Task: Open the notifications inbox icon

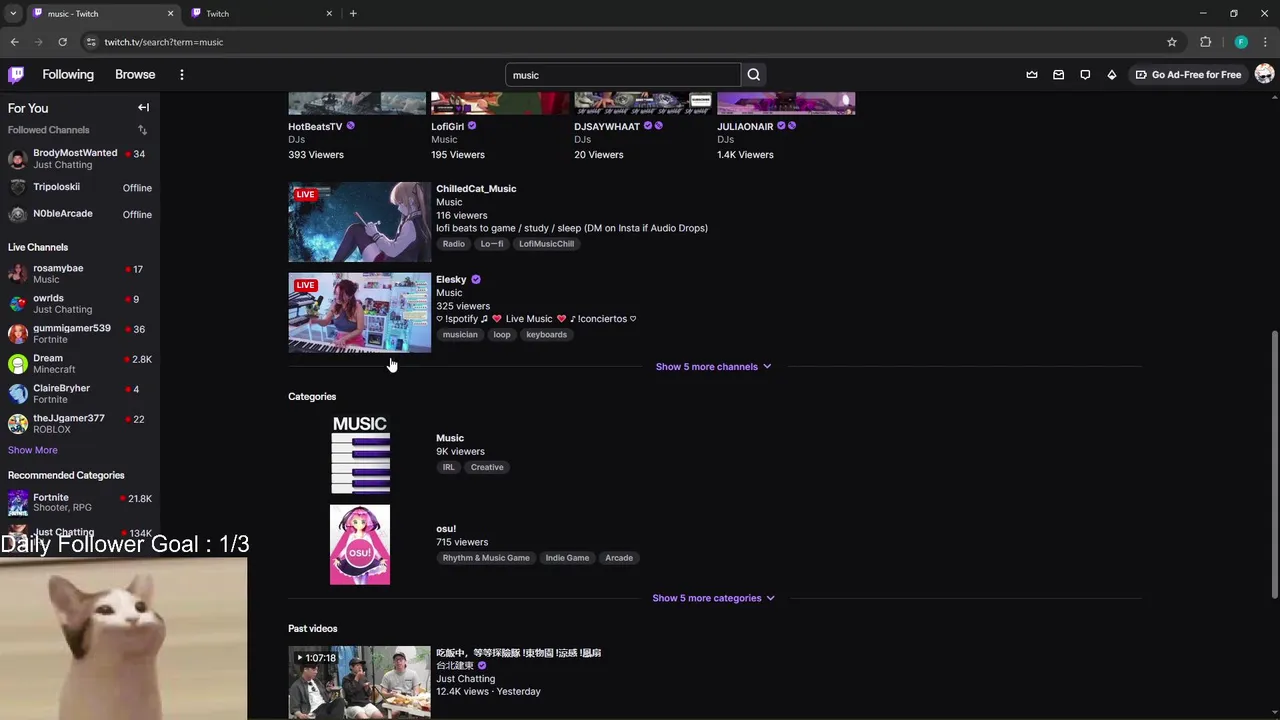Action: tap(1058, 75)
